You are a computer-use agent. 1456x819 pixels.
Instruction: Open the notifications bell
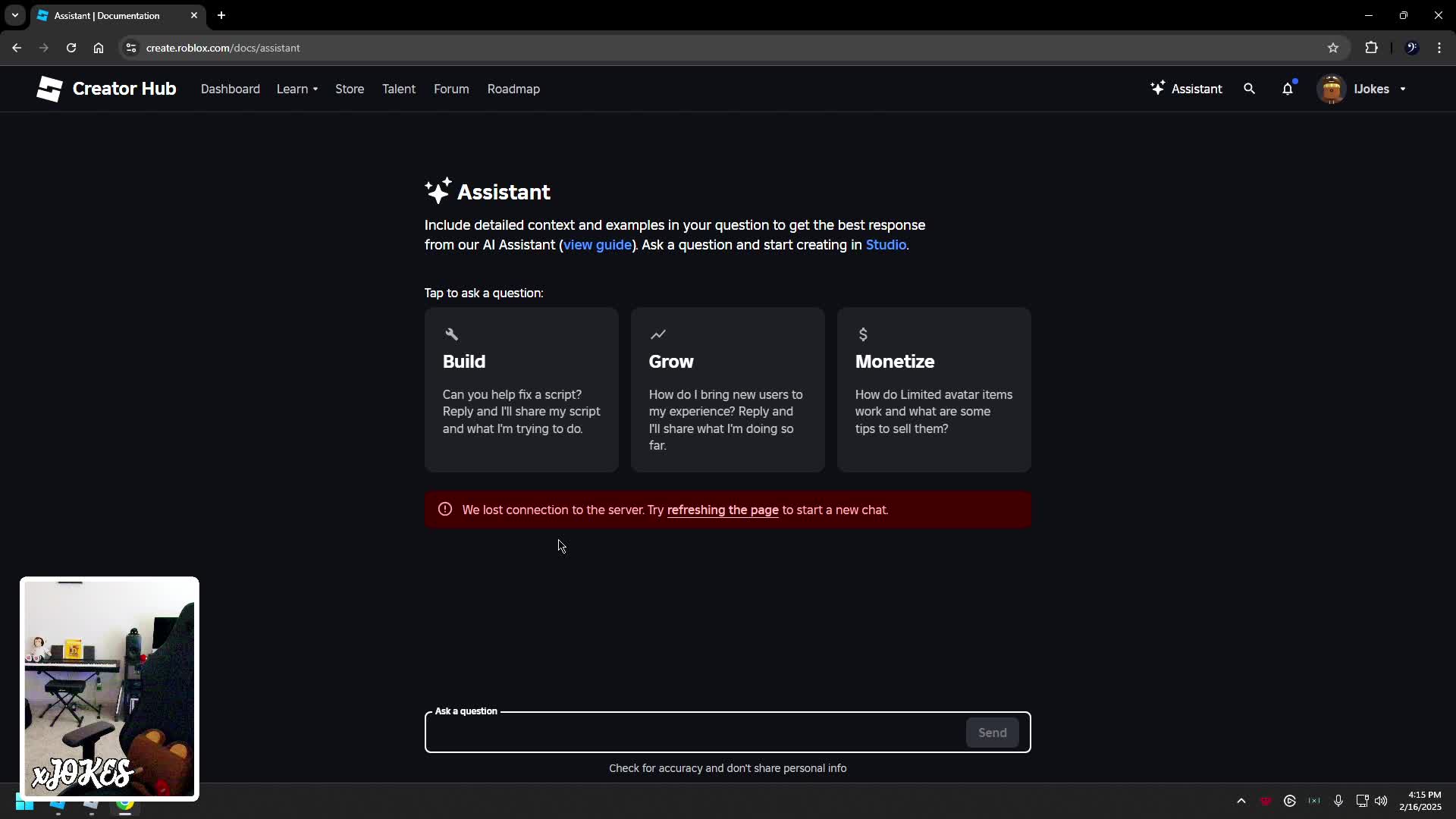pos(1288,89)
